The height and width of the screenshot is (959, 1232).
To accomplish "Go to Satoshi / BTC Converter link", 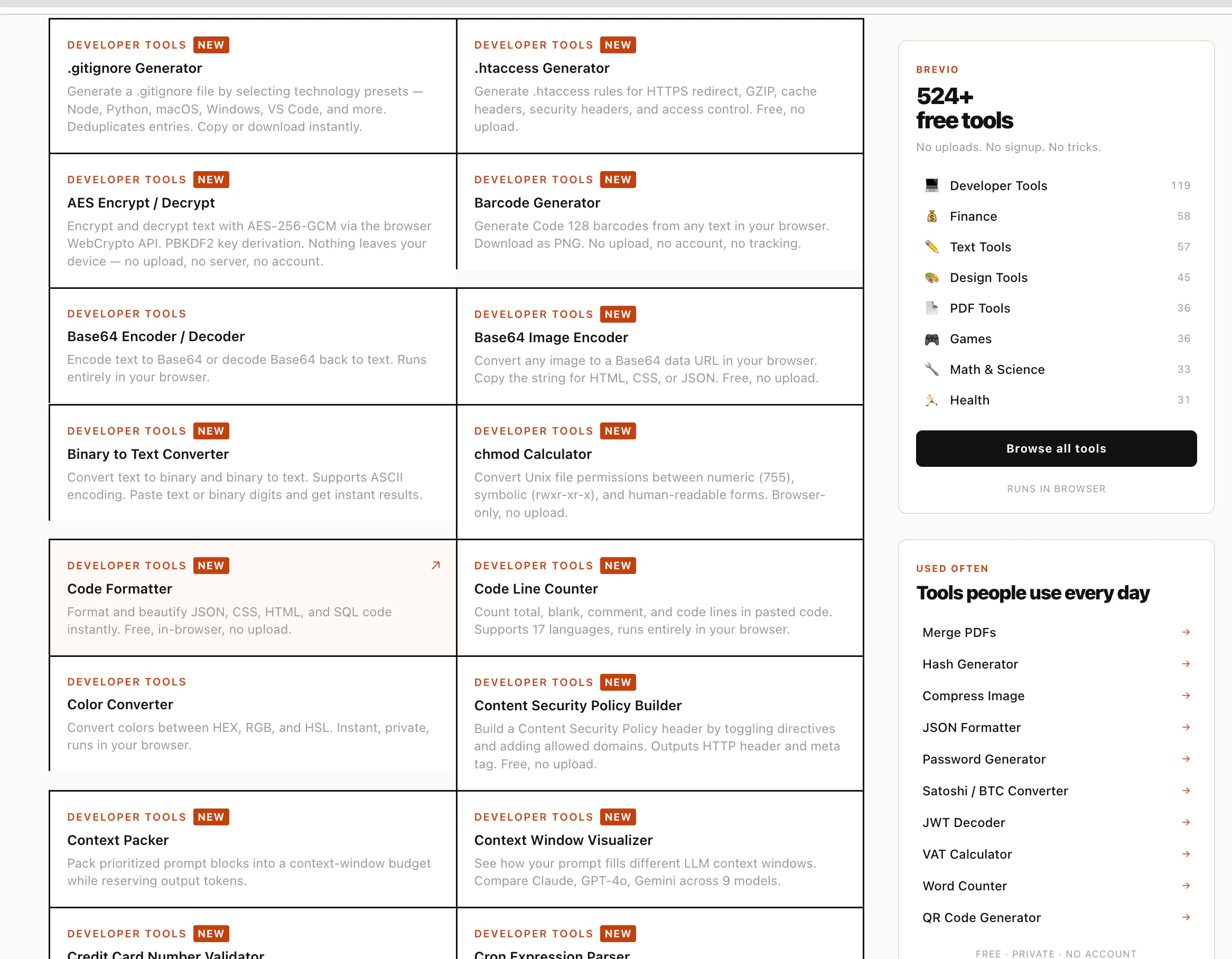I will (x=1056, y=791).
